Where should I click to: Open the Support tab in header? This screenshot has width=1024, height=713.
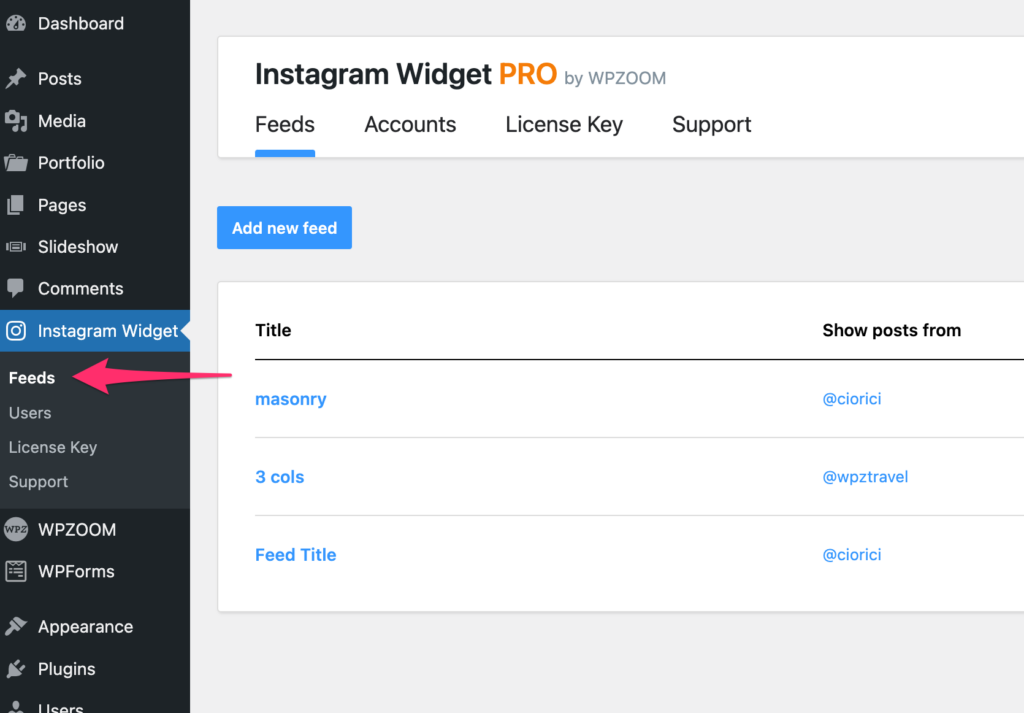click(711, 124)
